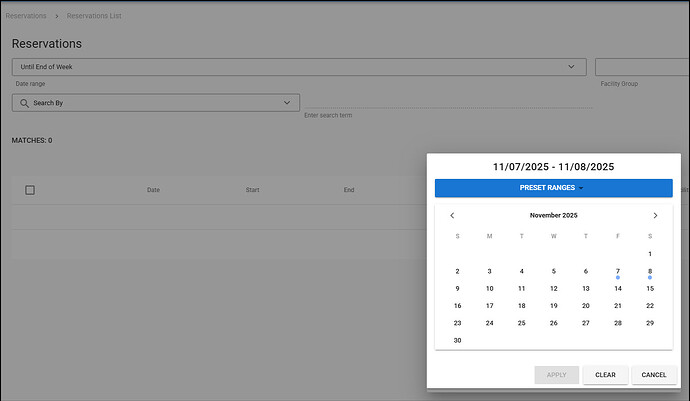Select November 1 on the calendar
The width and height of the screenshot is (690, 401).
tap(650, 254)
